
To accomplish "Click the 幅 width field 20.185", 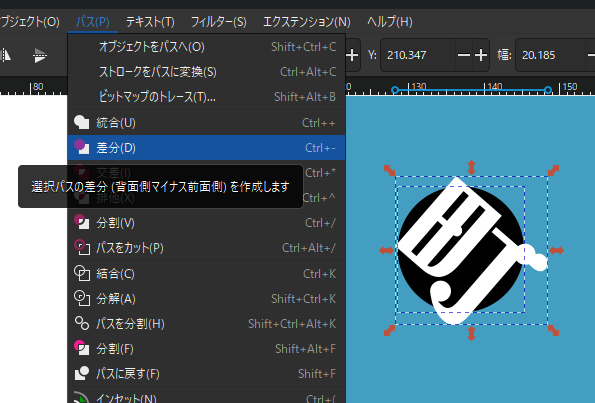I will [550, 55].
